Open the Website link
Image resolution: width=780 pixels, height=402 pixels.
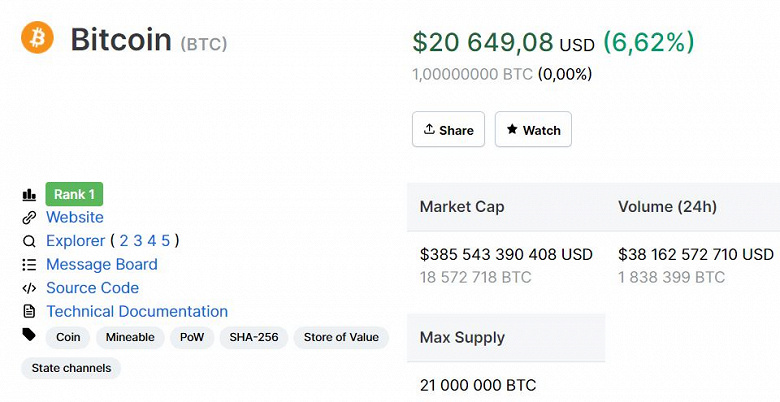pos(75,217)
